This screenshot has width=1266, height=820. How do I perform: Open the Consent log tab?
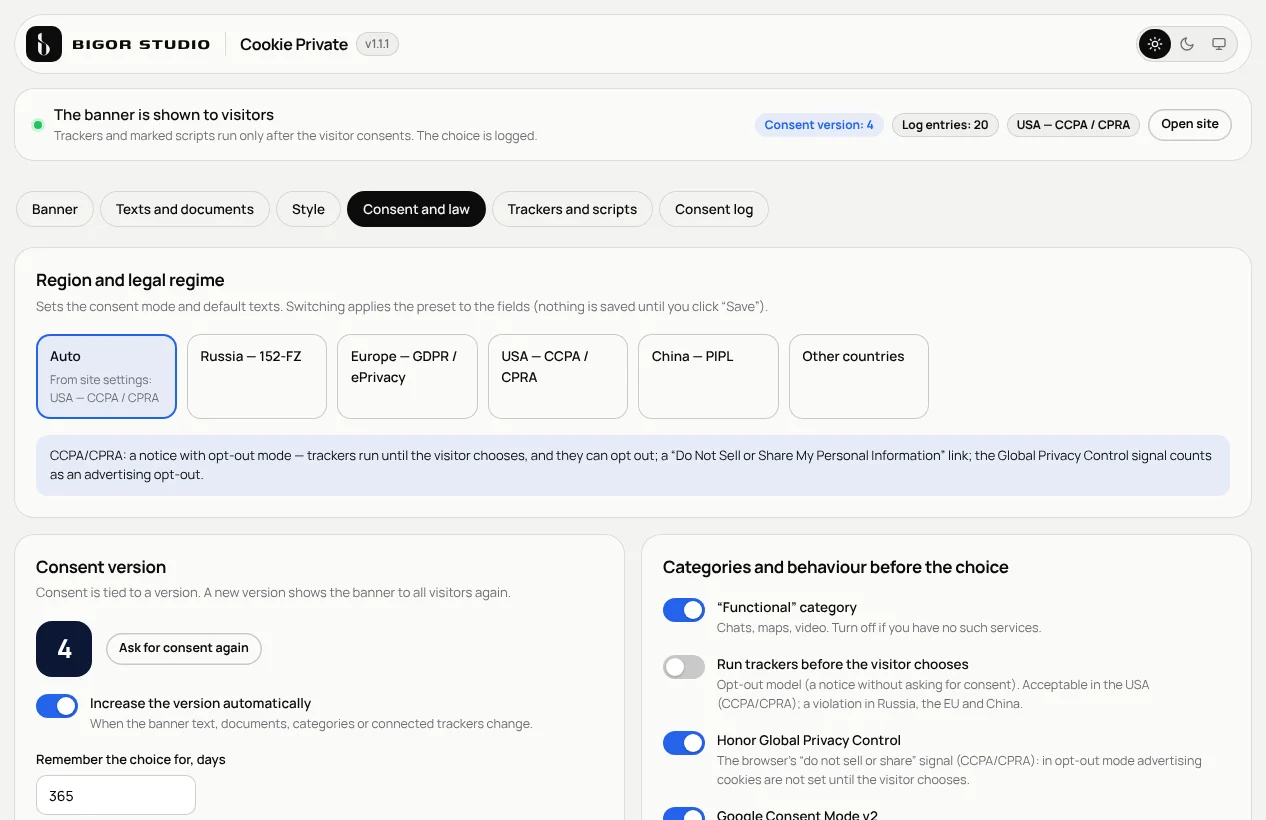[x=714, y=209]
